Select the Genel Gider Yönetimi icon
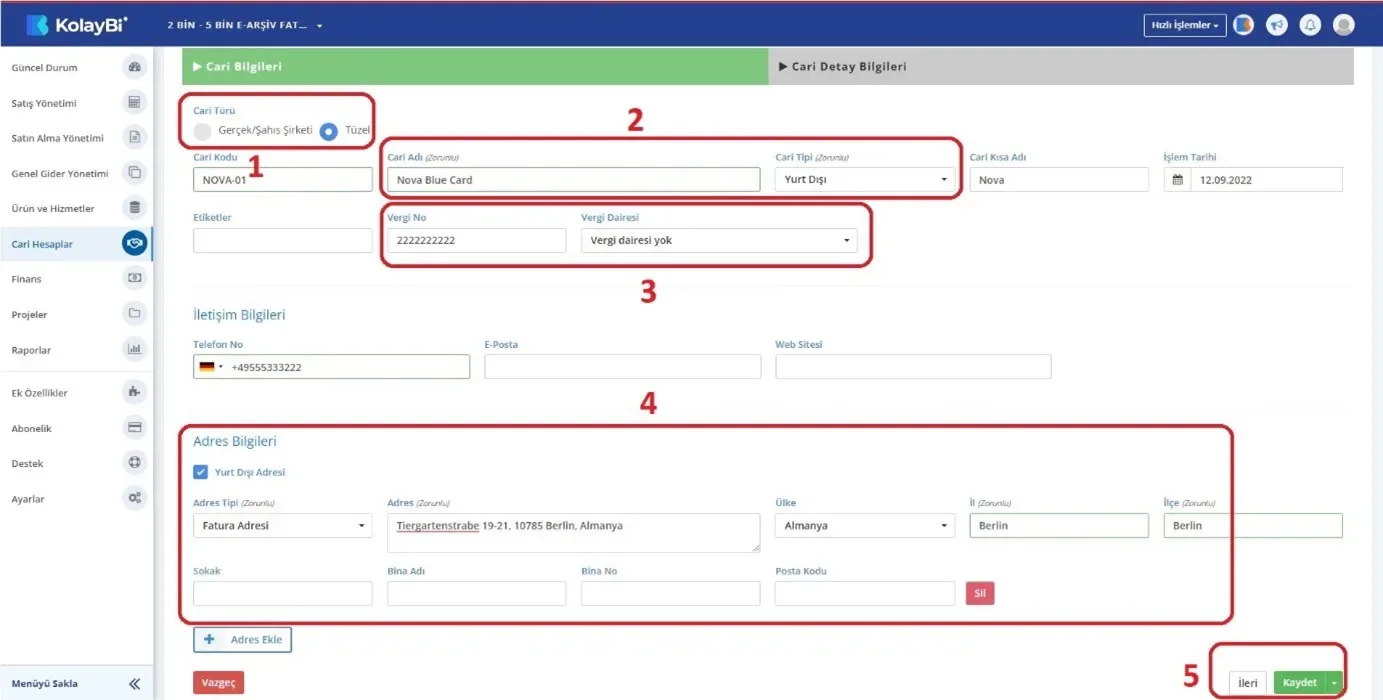This screenshot has width=1383, height=700. click(x=135, y=172)
